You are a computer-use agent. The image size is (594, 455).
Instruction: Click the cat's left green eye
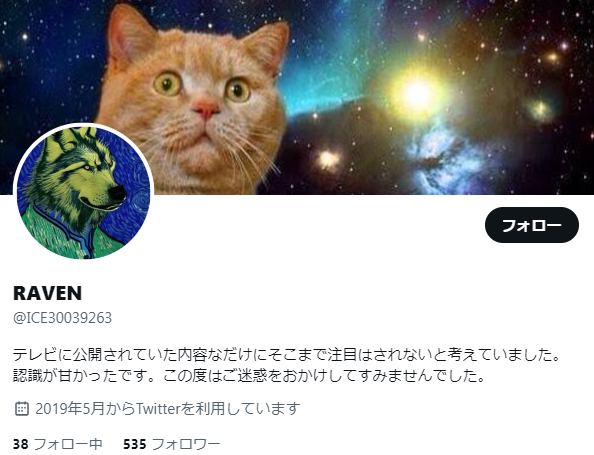tap(168, 83)
